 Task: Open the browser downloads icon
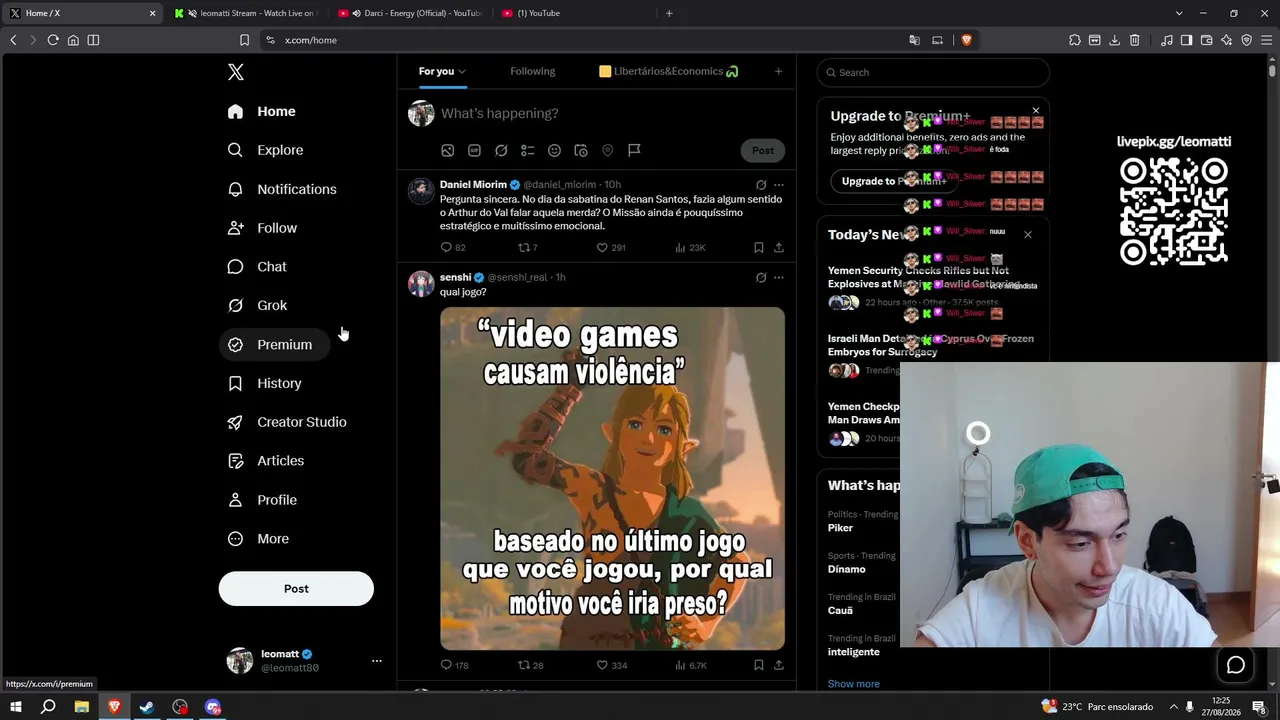point(1114,40)
